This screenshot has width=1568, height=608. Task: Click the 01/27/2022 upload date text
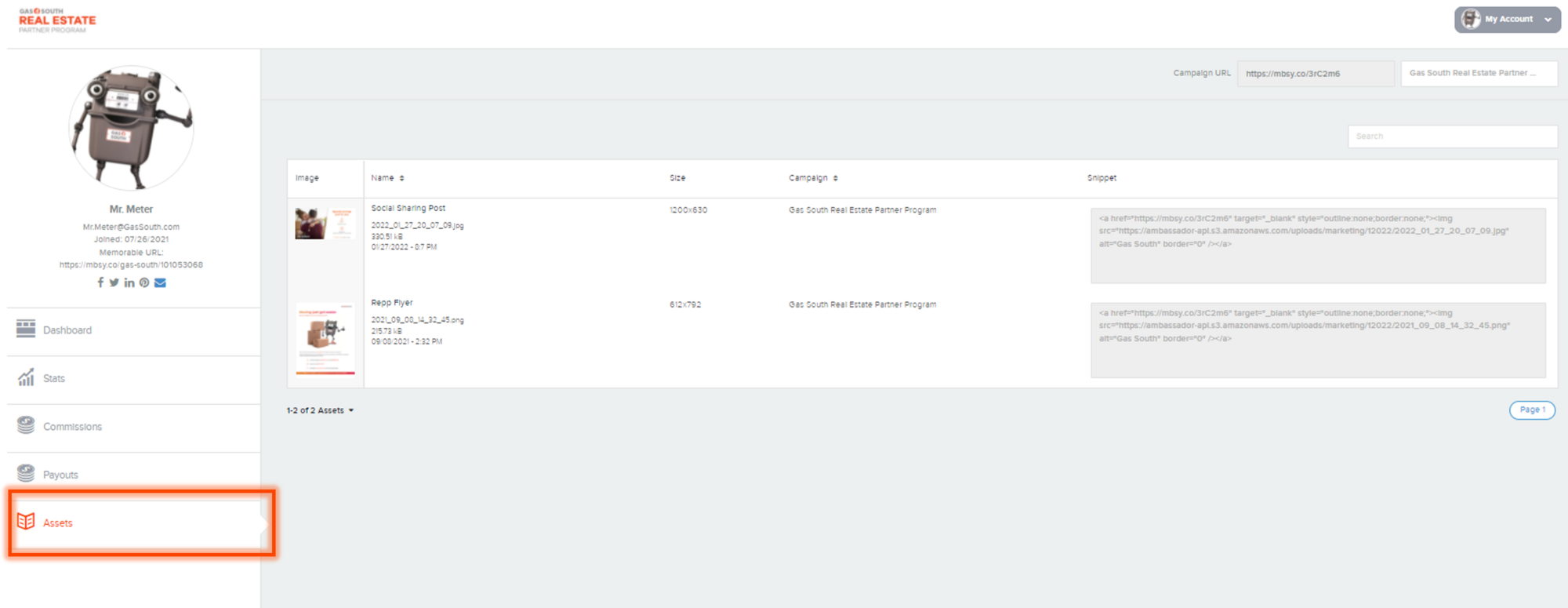[x=404, y=247]
